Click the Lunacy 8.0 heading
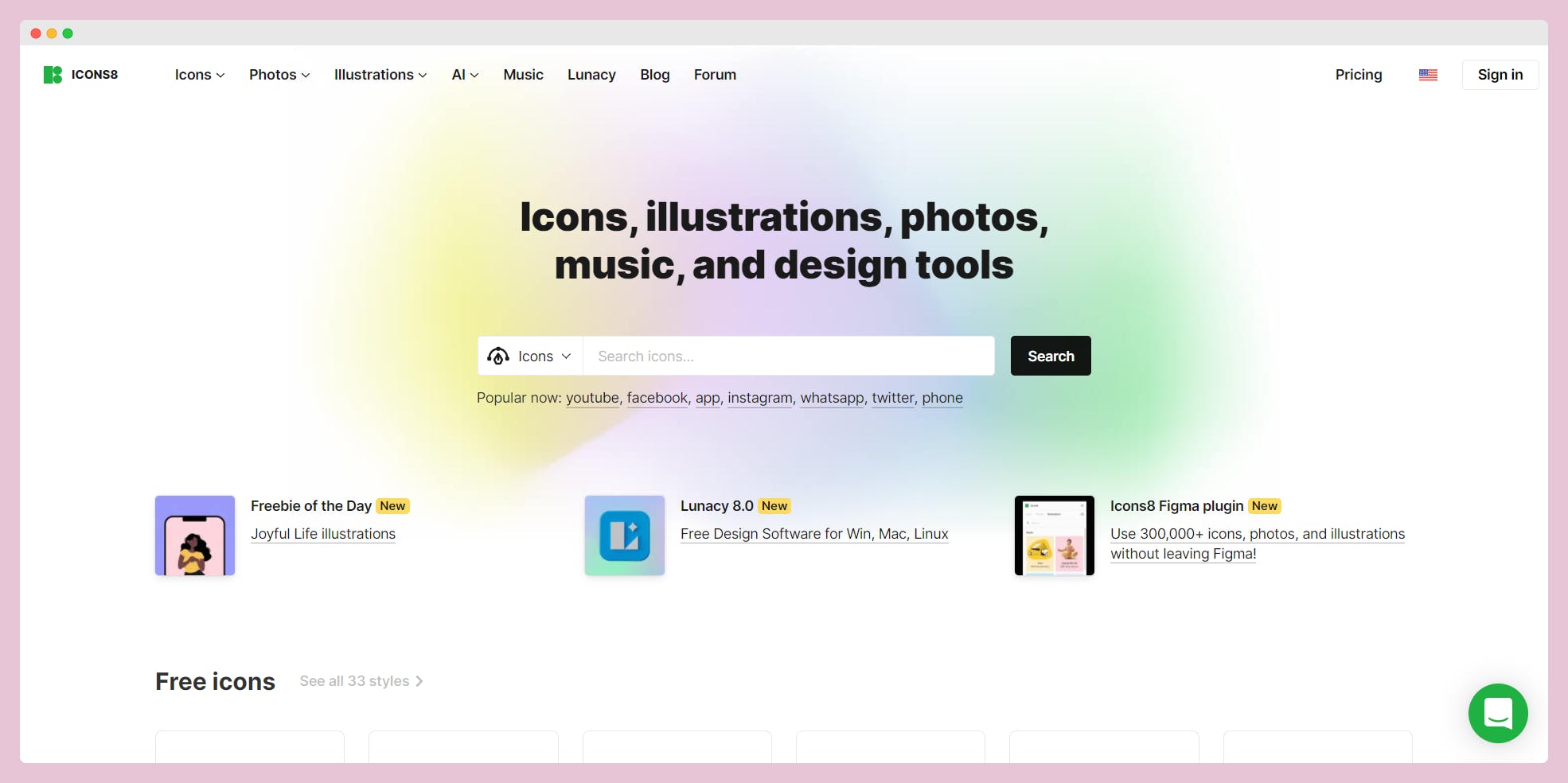This screenshot has height=783, width=1568. point(717,506)
